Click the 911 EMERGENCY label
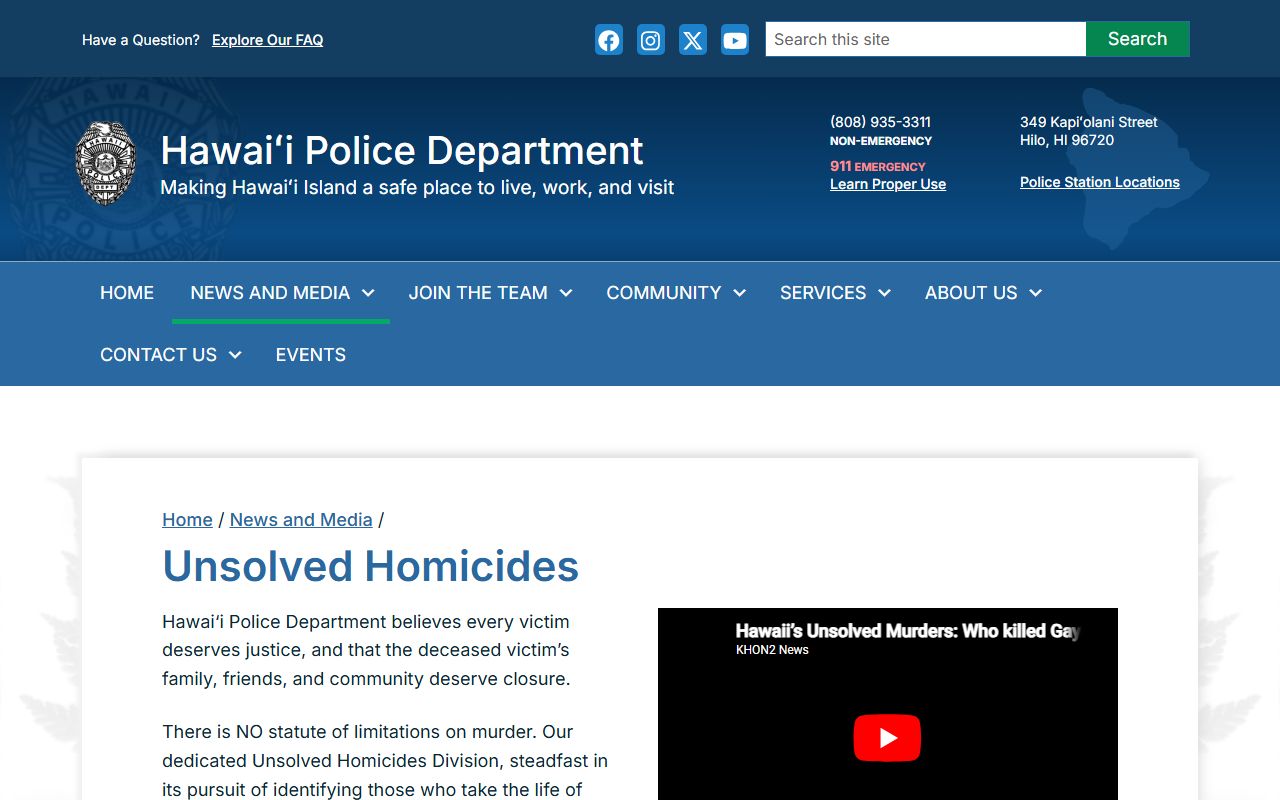Image resolution: width=1280 pixels, height=800 pixels. click(x=878, y=166)
